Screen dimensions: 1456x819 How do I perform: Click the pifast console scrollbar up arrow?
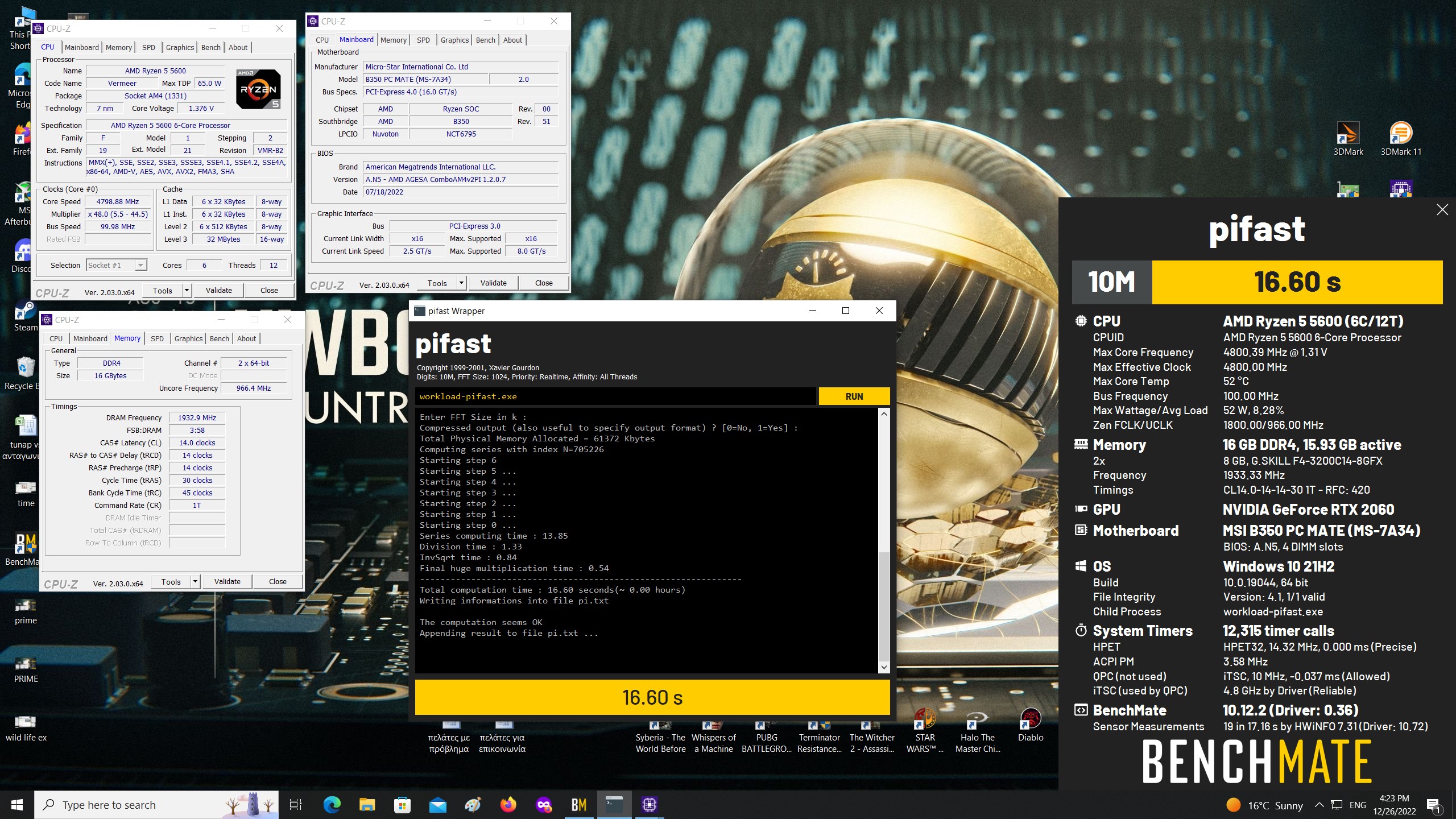[x=884, y=413]
